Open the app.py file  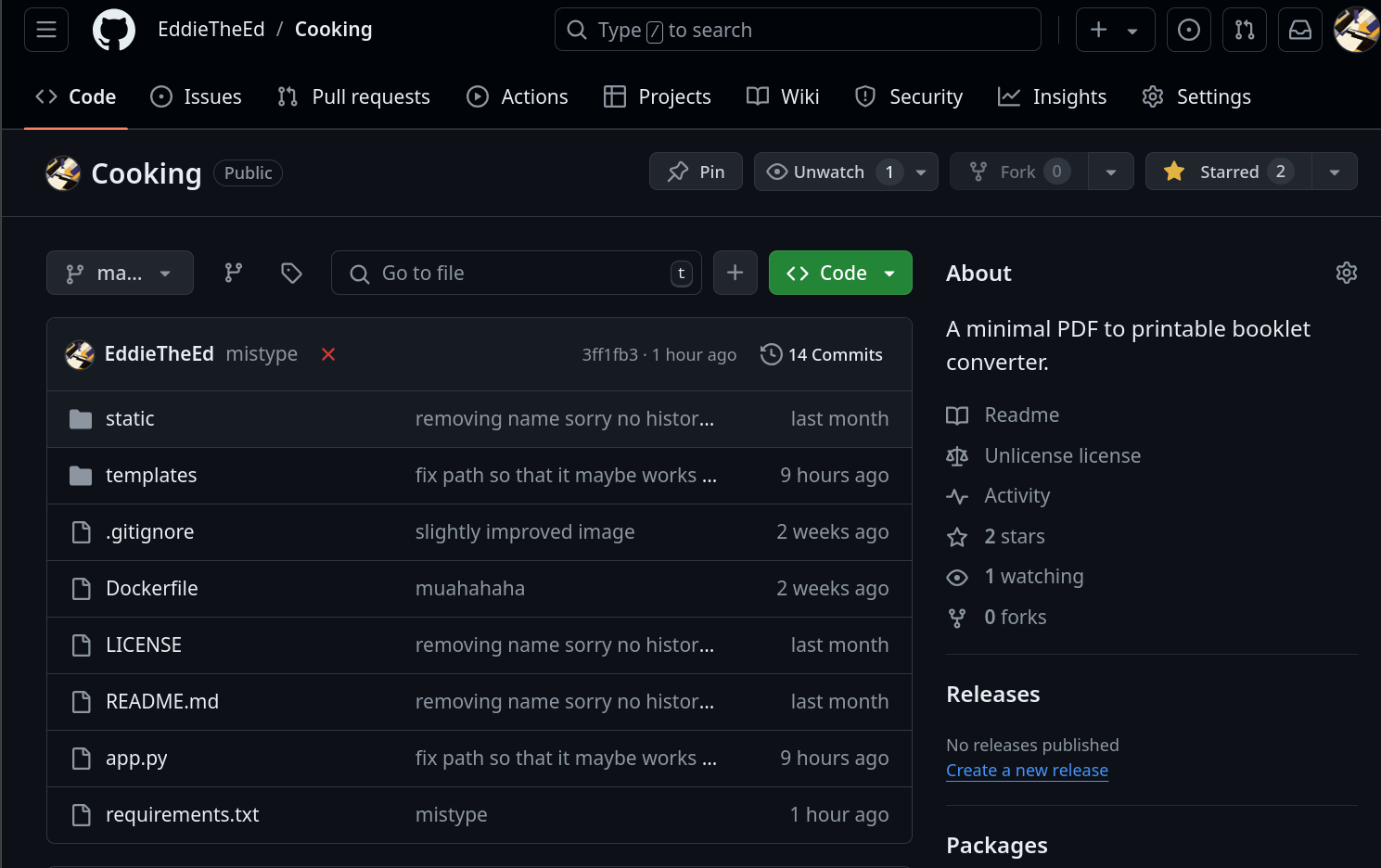pos(136,759)
